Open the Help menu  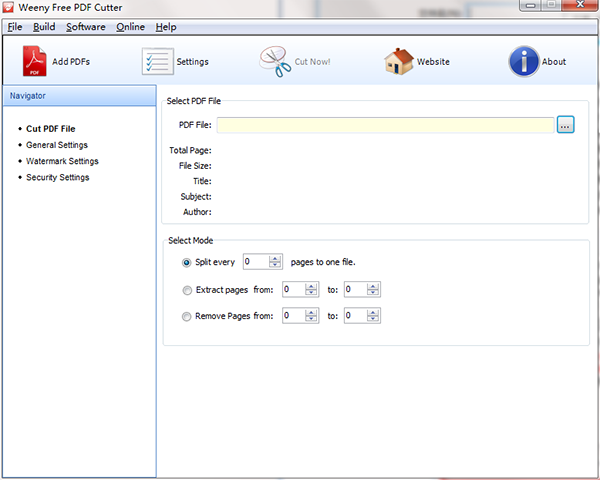(x=166, y=27)
